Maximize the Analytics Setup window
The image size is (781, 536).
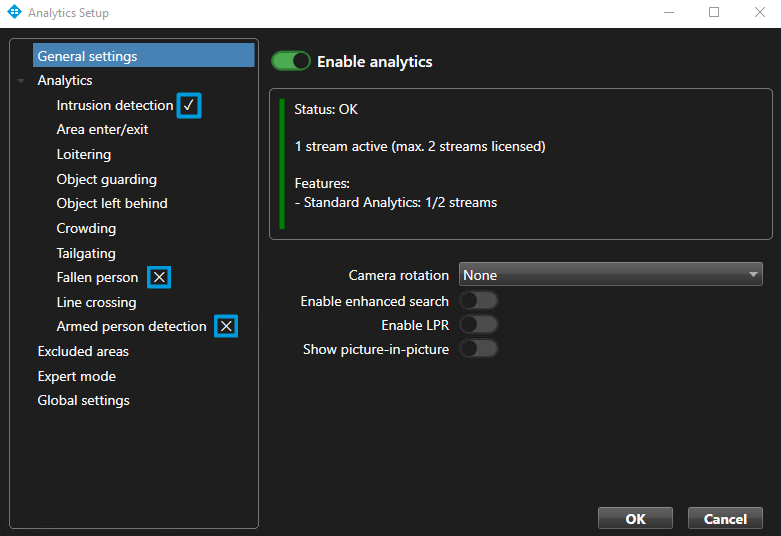tap(714, 13)
